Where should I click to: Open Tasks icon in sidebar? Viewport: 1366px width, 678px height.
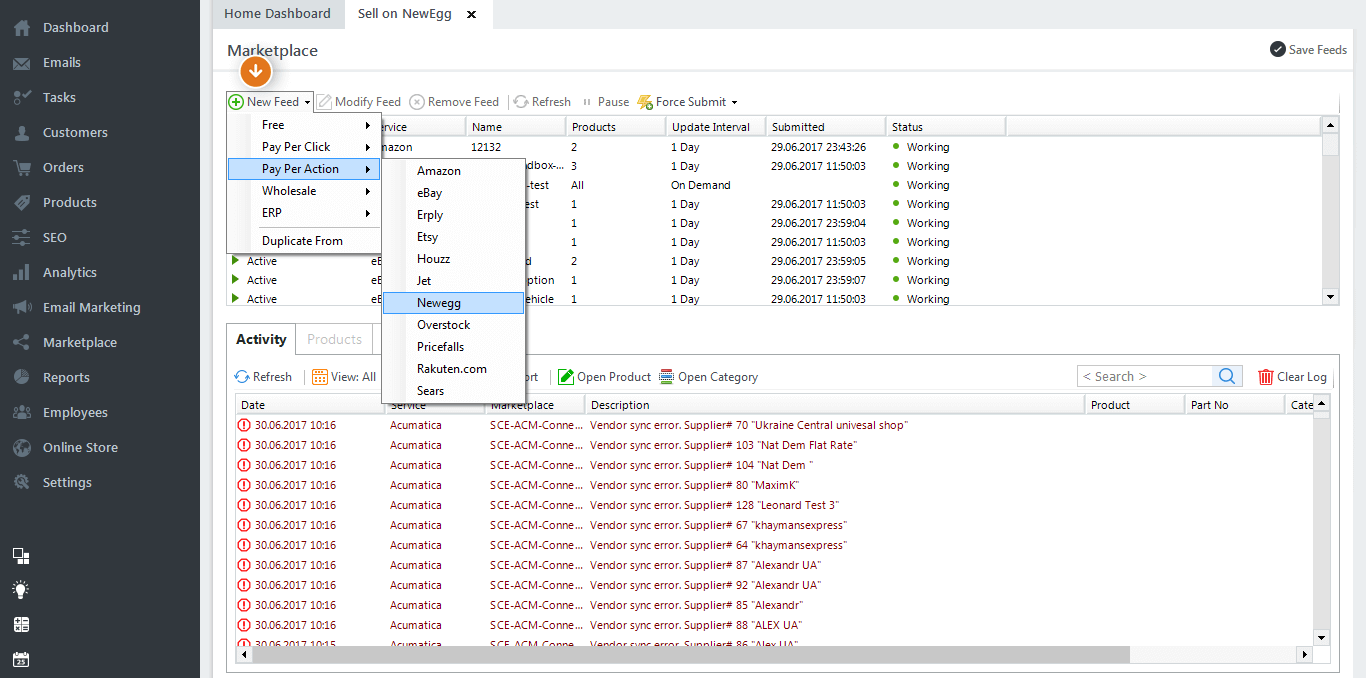(21, 98)
